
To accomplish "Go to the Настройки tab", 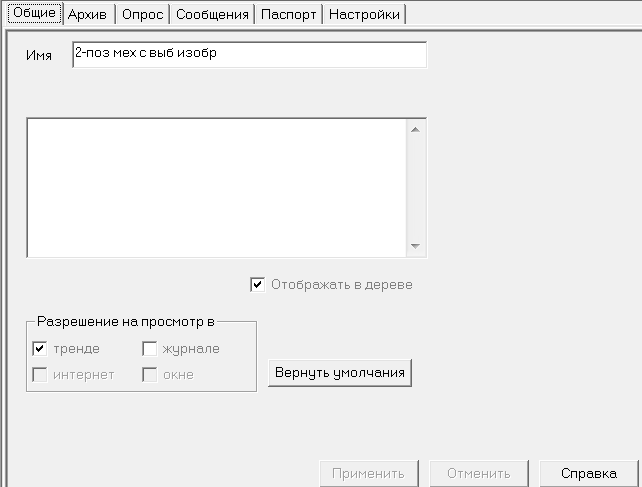I will pos(364,14).
